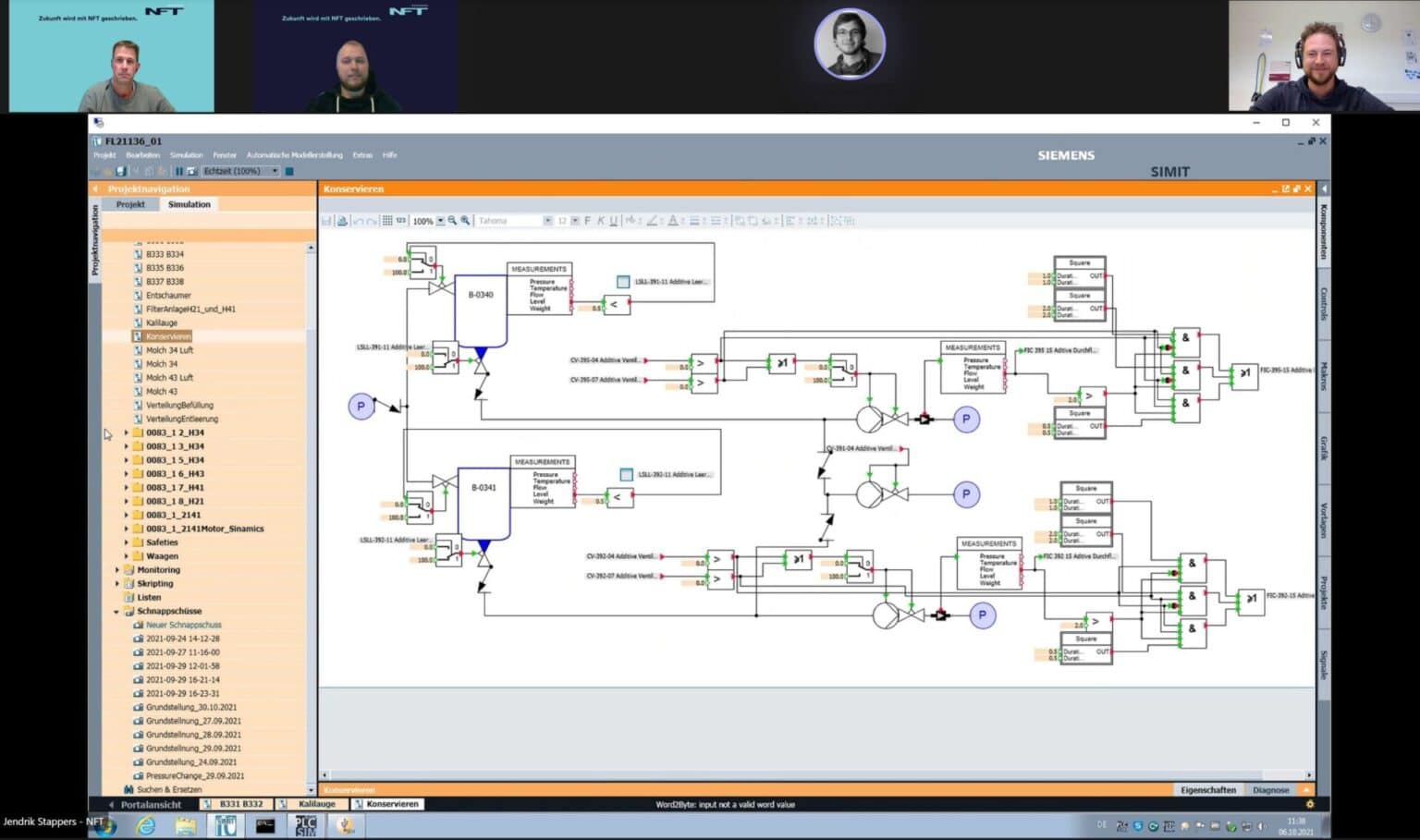Collapse Projektnavigation with the left arrow icon

point(94,189)
